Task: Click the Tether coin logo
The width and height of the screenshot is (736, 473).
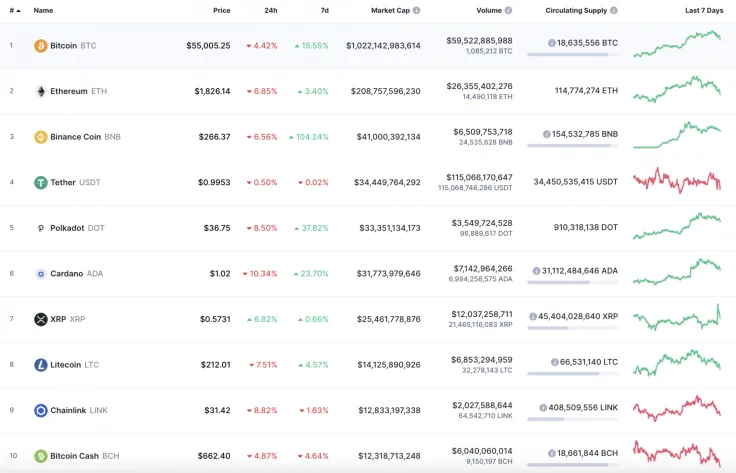Action: pyautogui.click(x=41, y=182)
